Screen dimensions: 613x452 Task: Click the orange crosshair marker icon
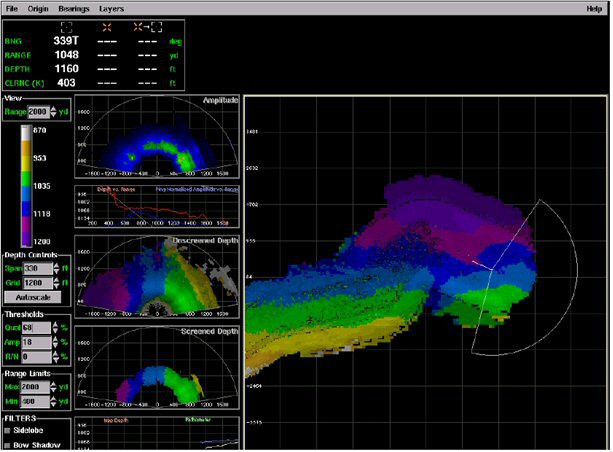(x=107, y=27)
